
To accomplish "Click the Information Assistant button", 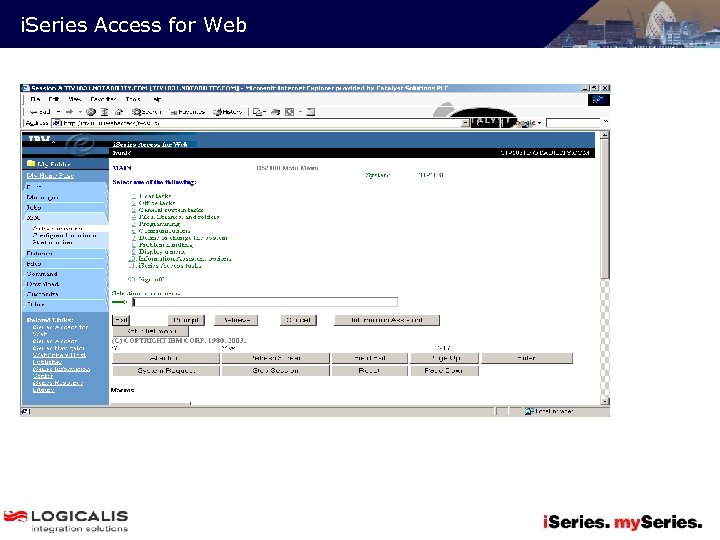I will point(387,320).
